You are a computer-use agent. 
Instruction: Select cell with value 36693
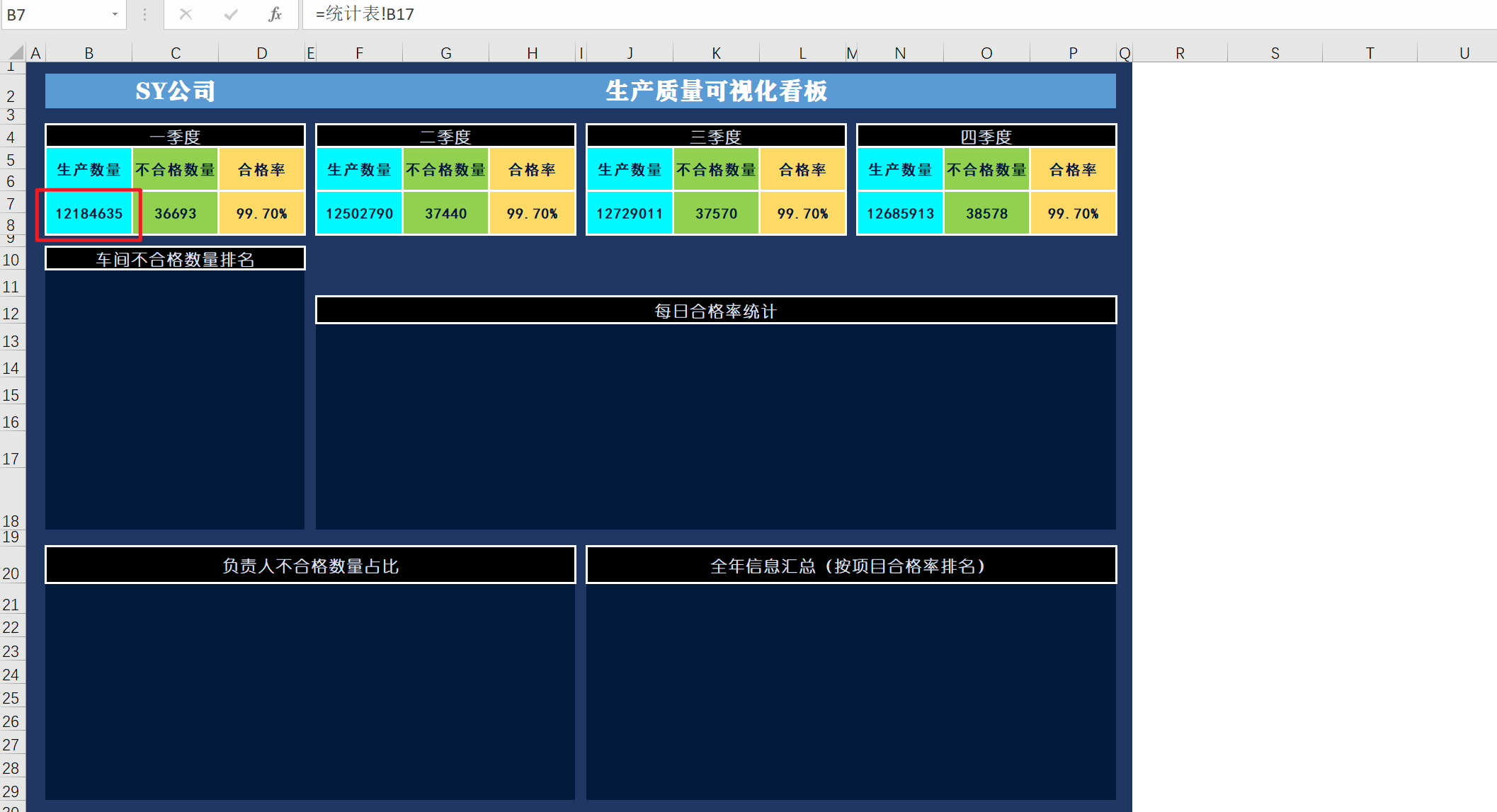[175, 213]
